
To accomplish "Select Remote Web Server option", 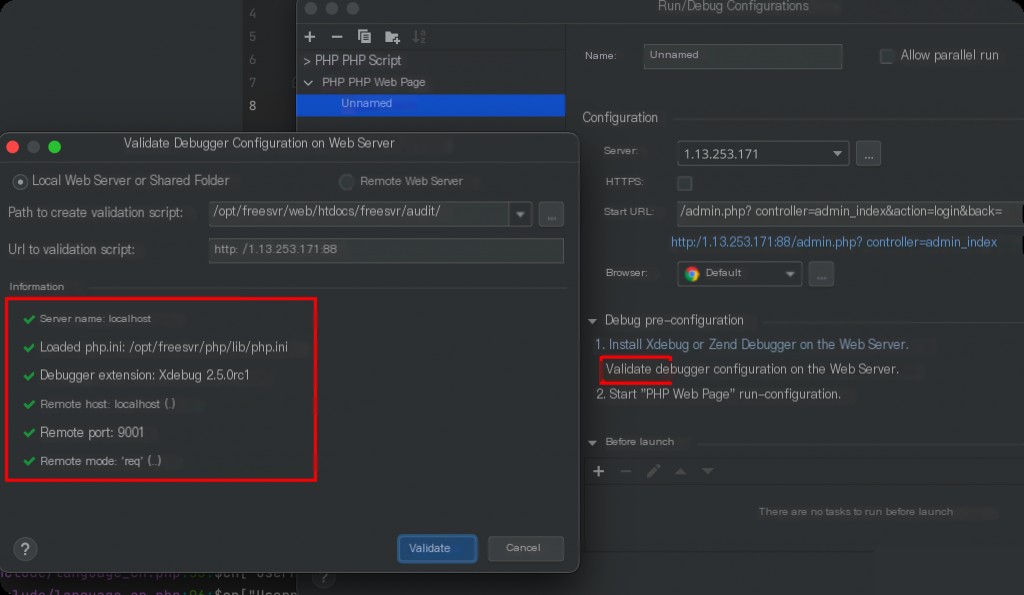I will click(346, 182).
